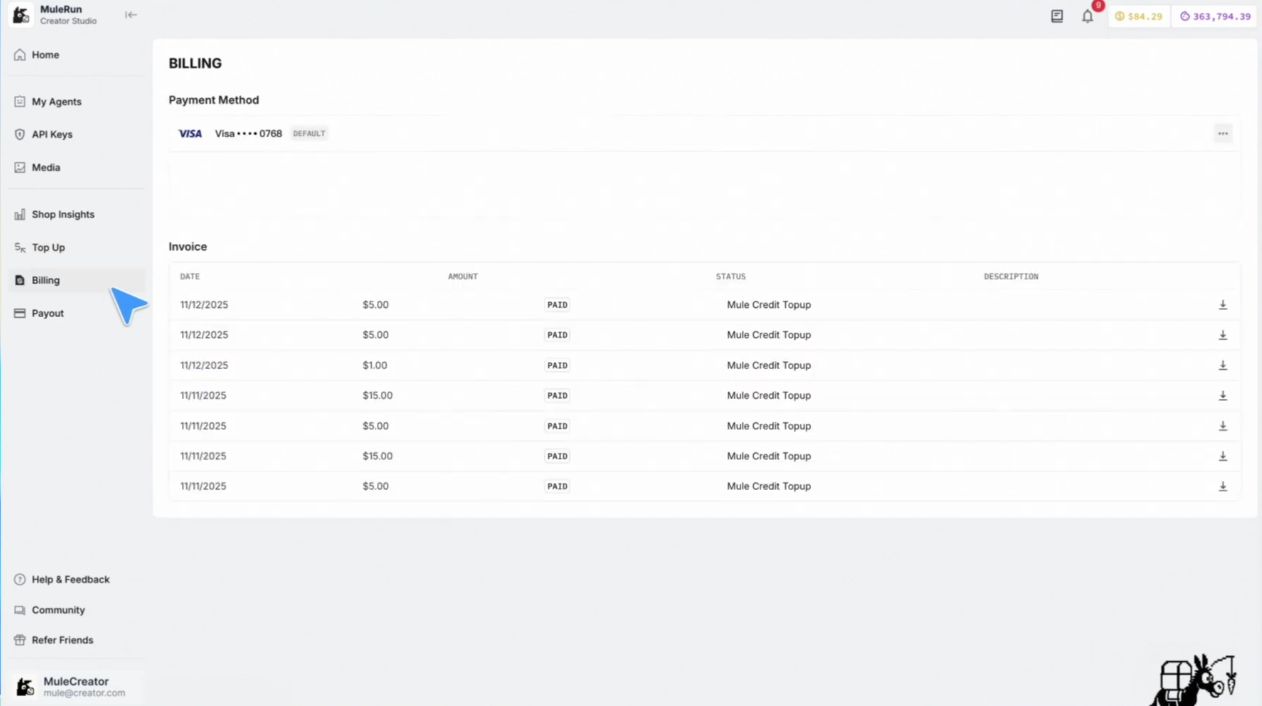Click the Invoice heading
The image size is (1262, 706).
(x=188, y=246)
